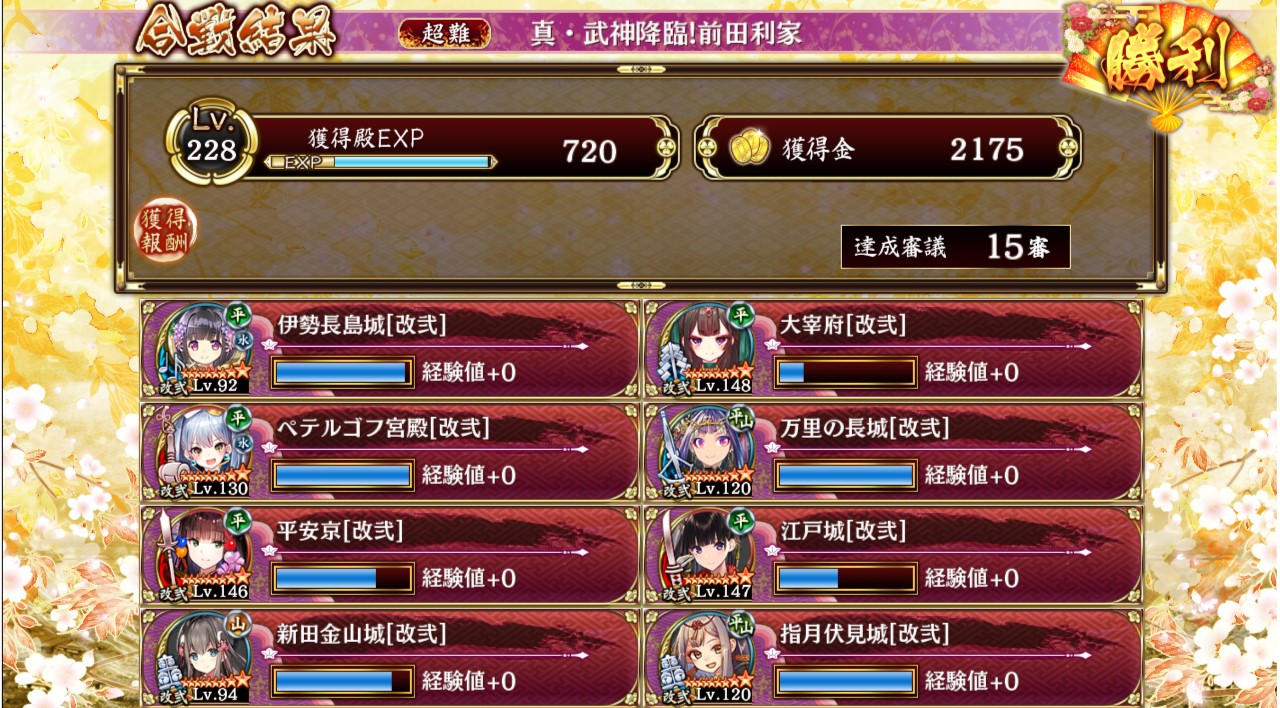Click the 平 terrain icon on 江戸城 portrait
Image resolution: width=1280 pixels, height=708 pixels.
pyautogui.click(x=740, y=520)
